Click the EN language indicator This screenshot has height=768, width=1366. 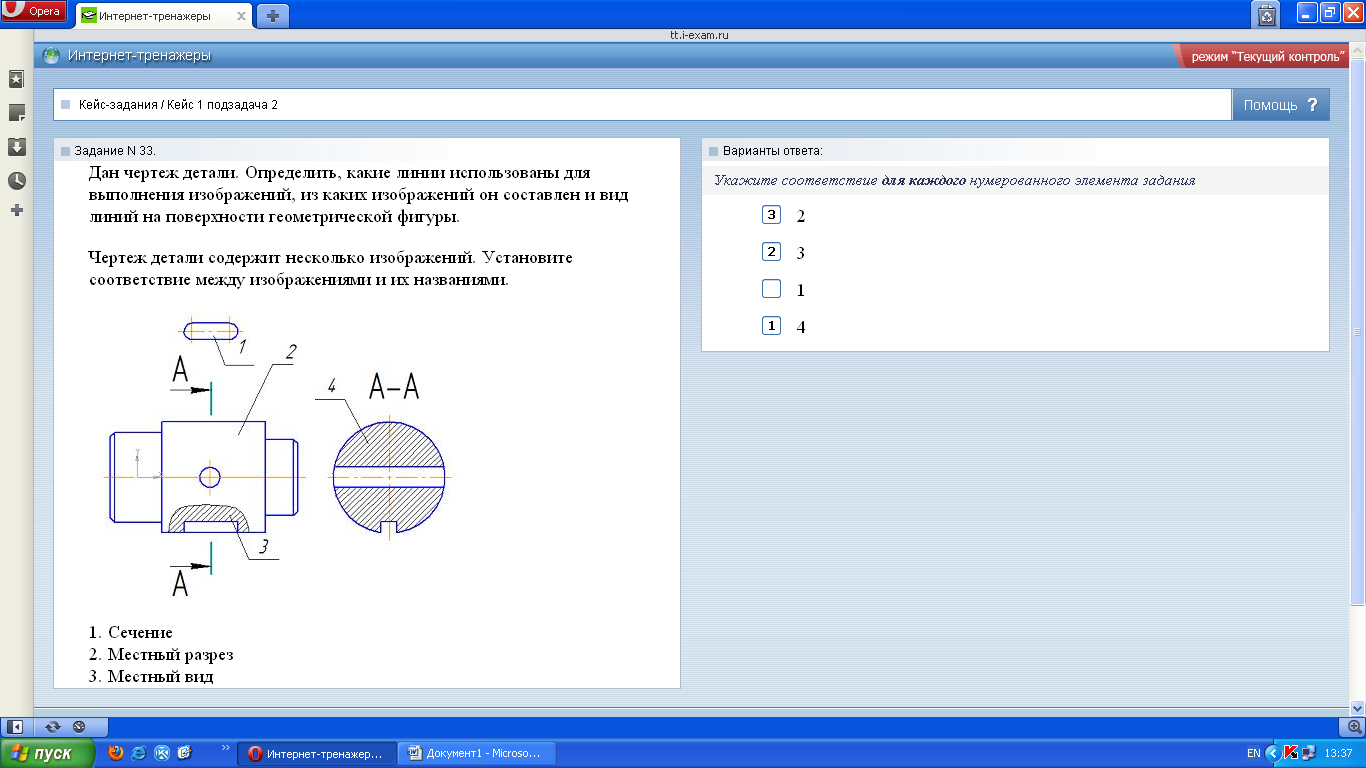pyautogui.click(x=1254, y=754)
